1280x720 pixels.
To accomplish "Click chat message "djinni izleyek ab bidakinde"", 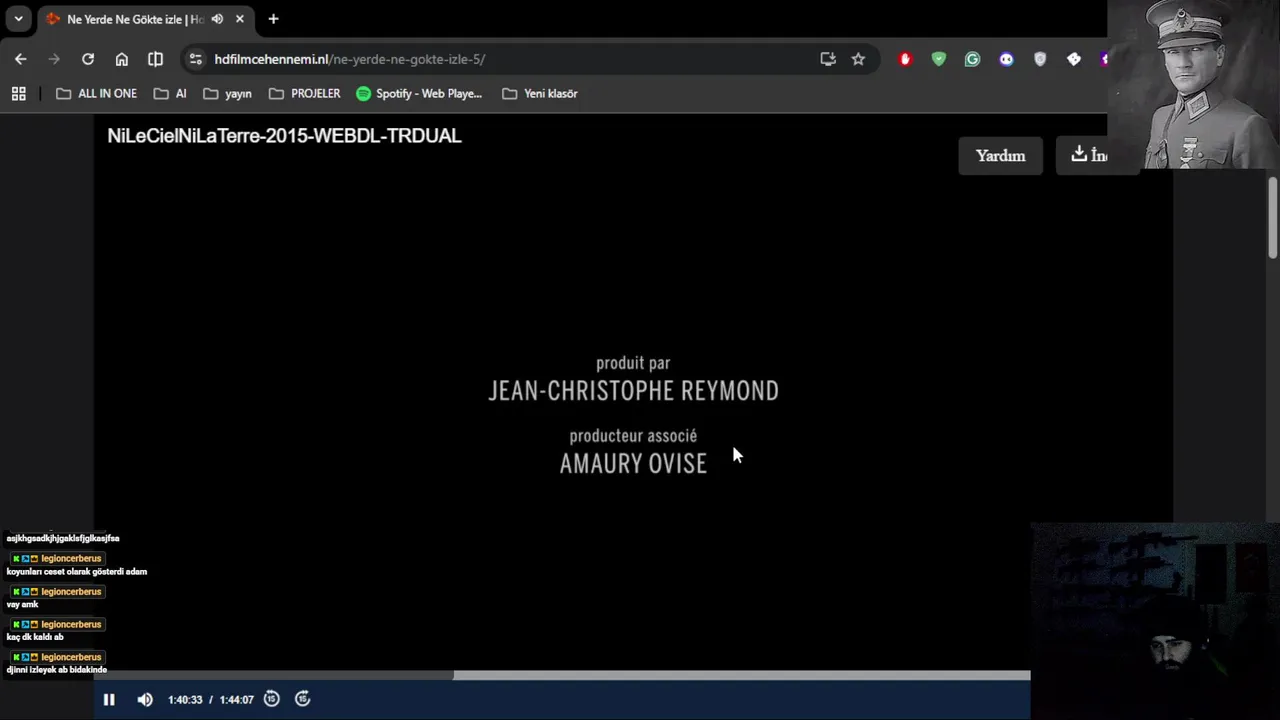I will (57, 670).
